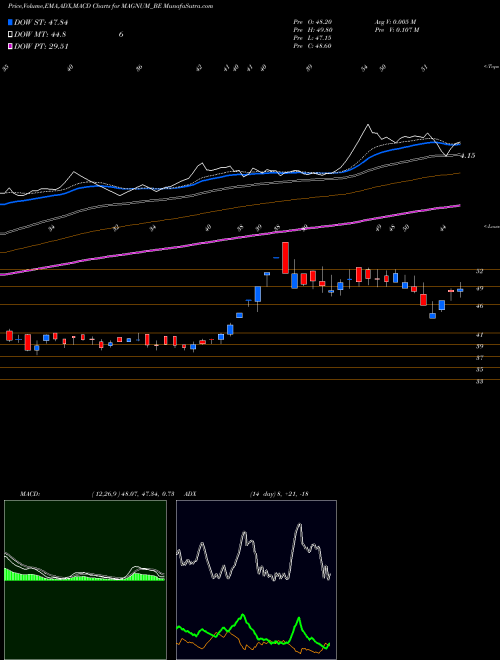Click the 39 price level label
The image size is (500, 660).
click(479, 346)
